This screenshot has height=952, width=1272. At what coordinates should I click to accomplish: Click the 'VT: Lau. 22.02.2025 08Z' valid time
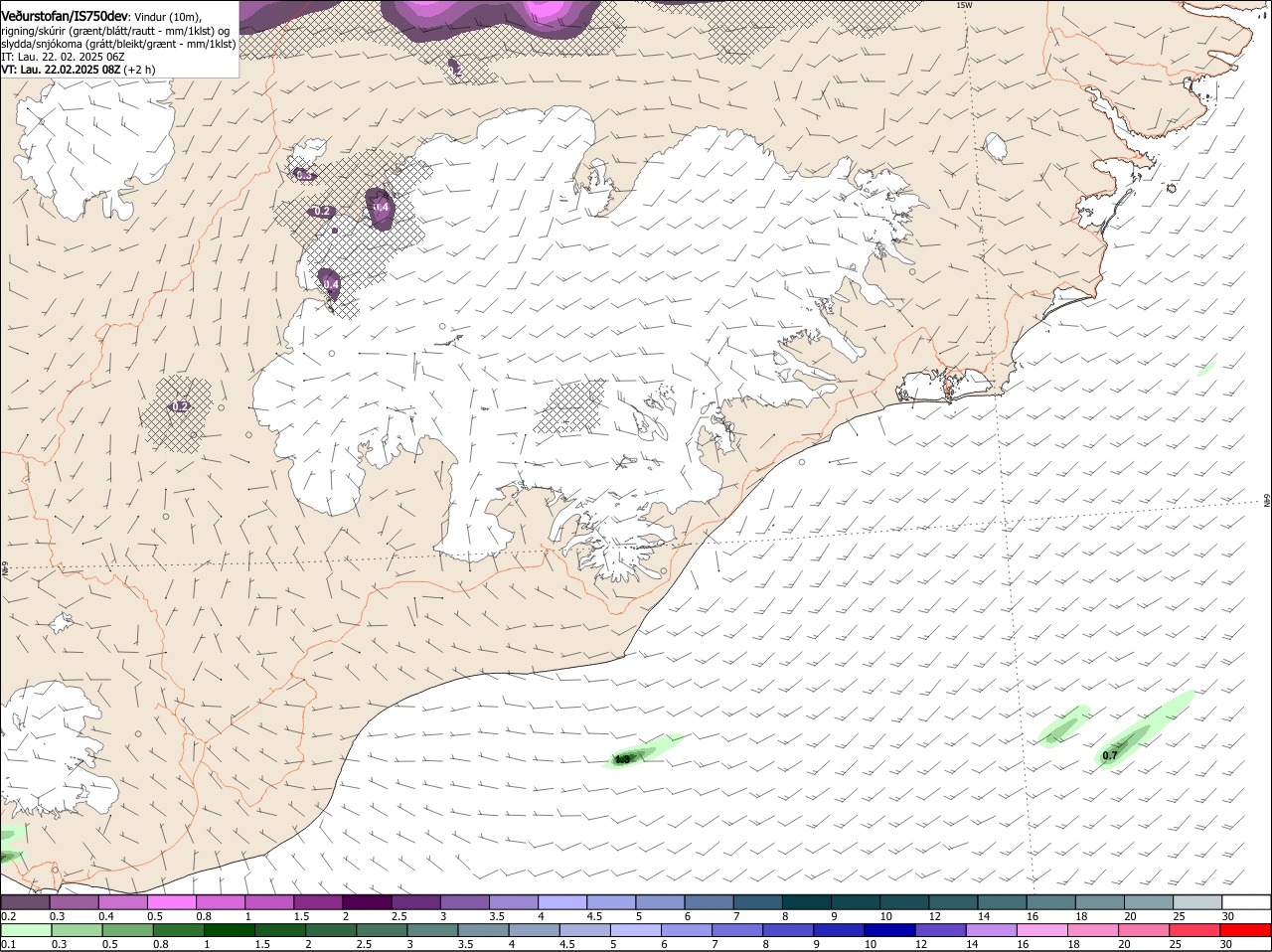(62, 70)
